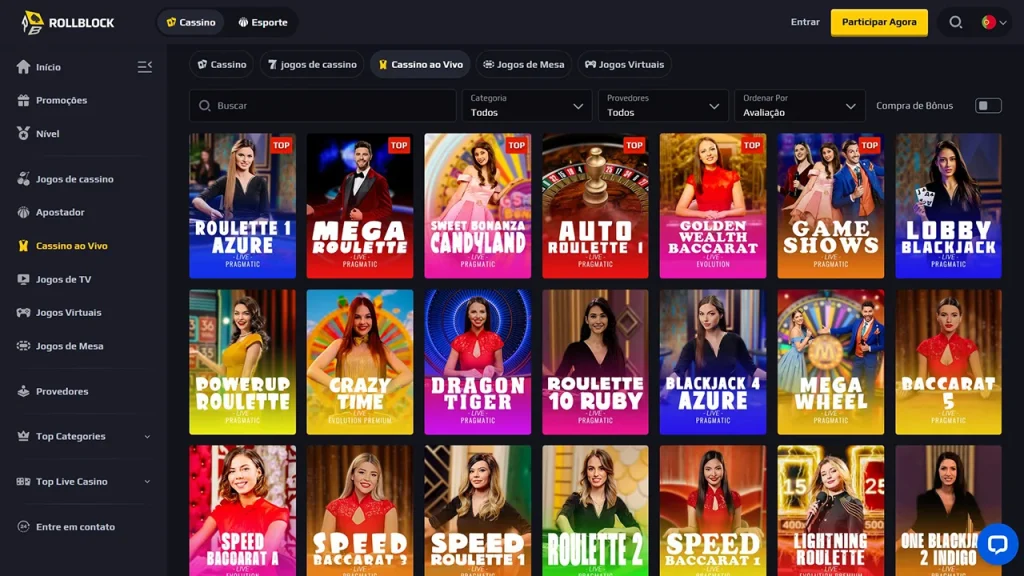Switch to the Esporte header tab
The image size is (1024, 576).
[263, 22]
